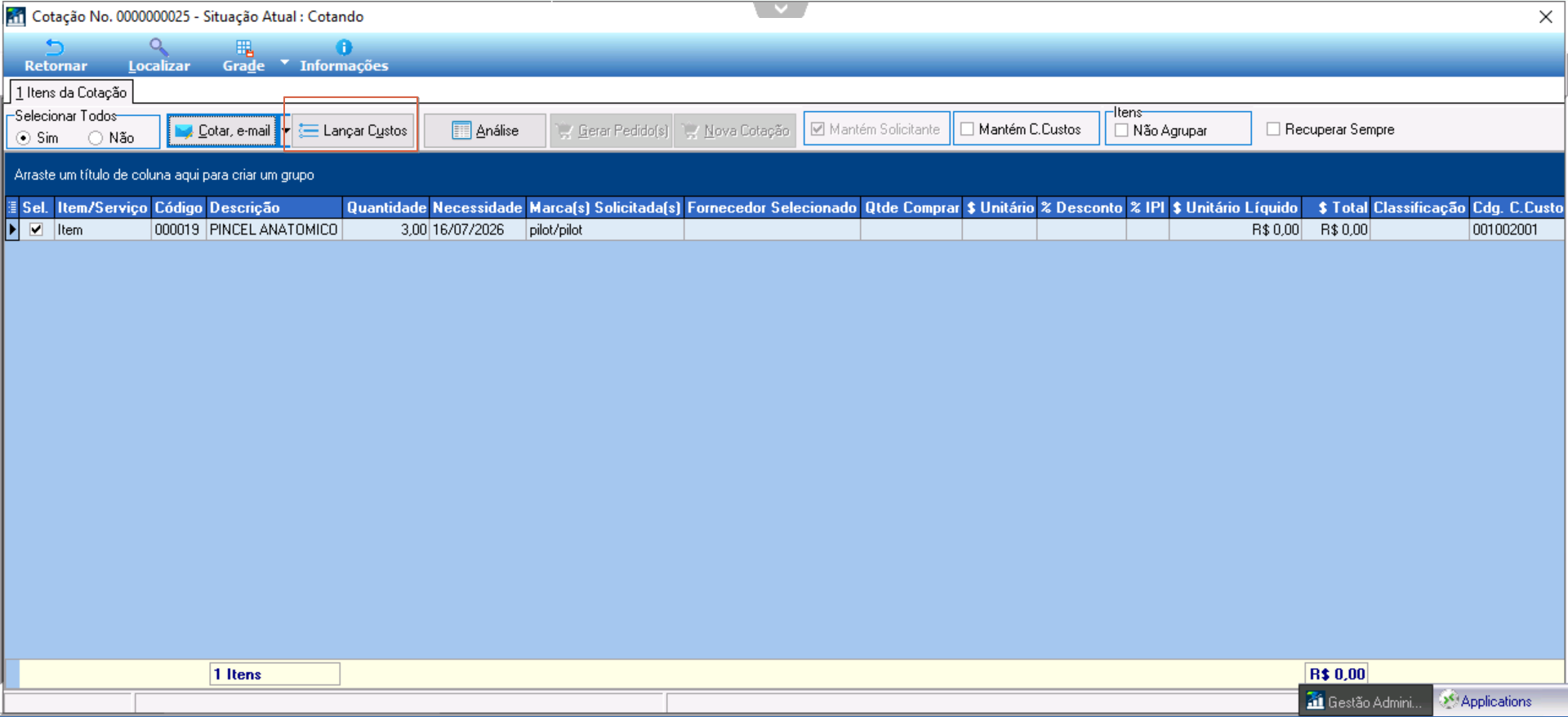The image size is (1568, 717).
Task: Expand the Cotar, e-mail dropdown arrow
Action: click(285, 131)
